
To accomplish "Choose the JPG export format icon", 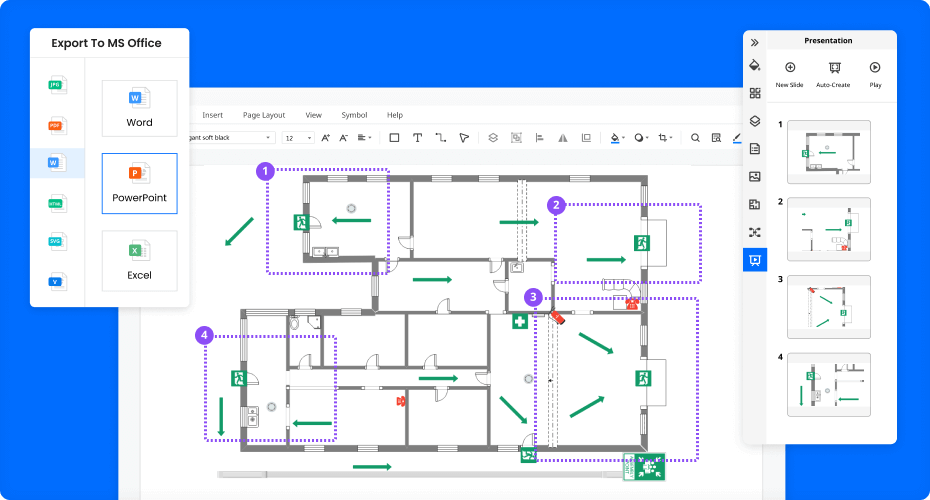I will [x=56, y=86].
